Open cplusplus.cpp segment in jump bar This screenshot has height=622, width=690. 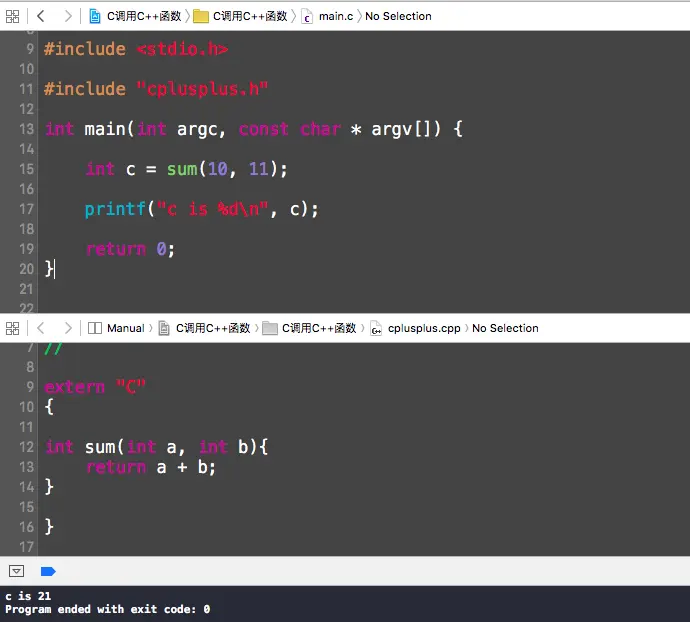(x=424, y=328)
